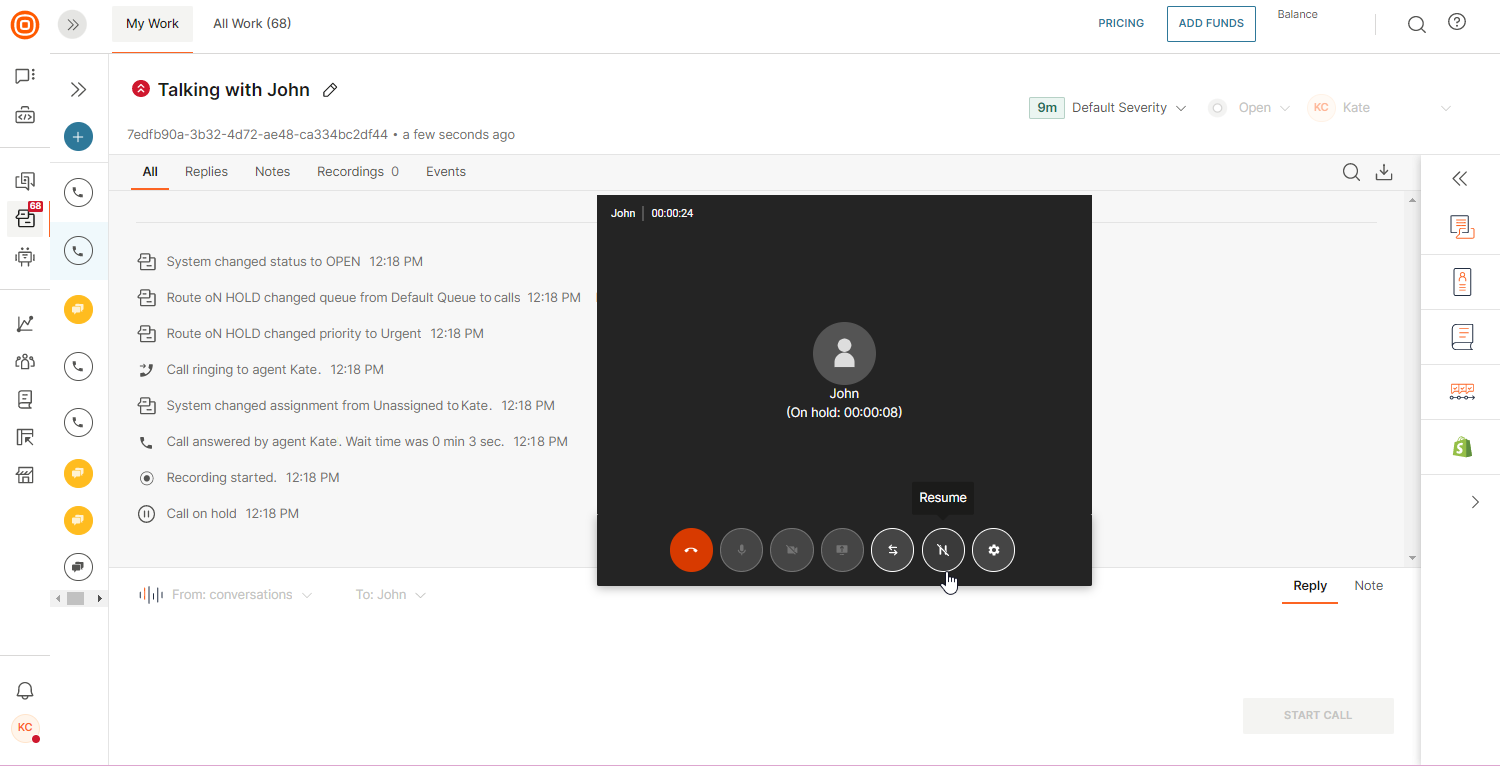Search within the conversation timeline
Viewport: 1500px width, 766px height.
1350,172
